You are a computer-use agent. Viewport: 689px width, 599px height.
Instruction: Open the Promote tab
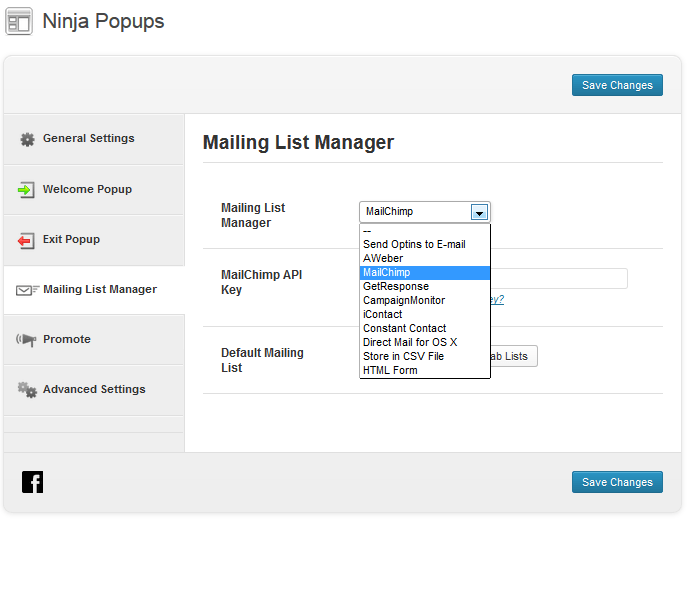(94, 340)
